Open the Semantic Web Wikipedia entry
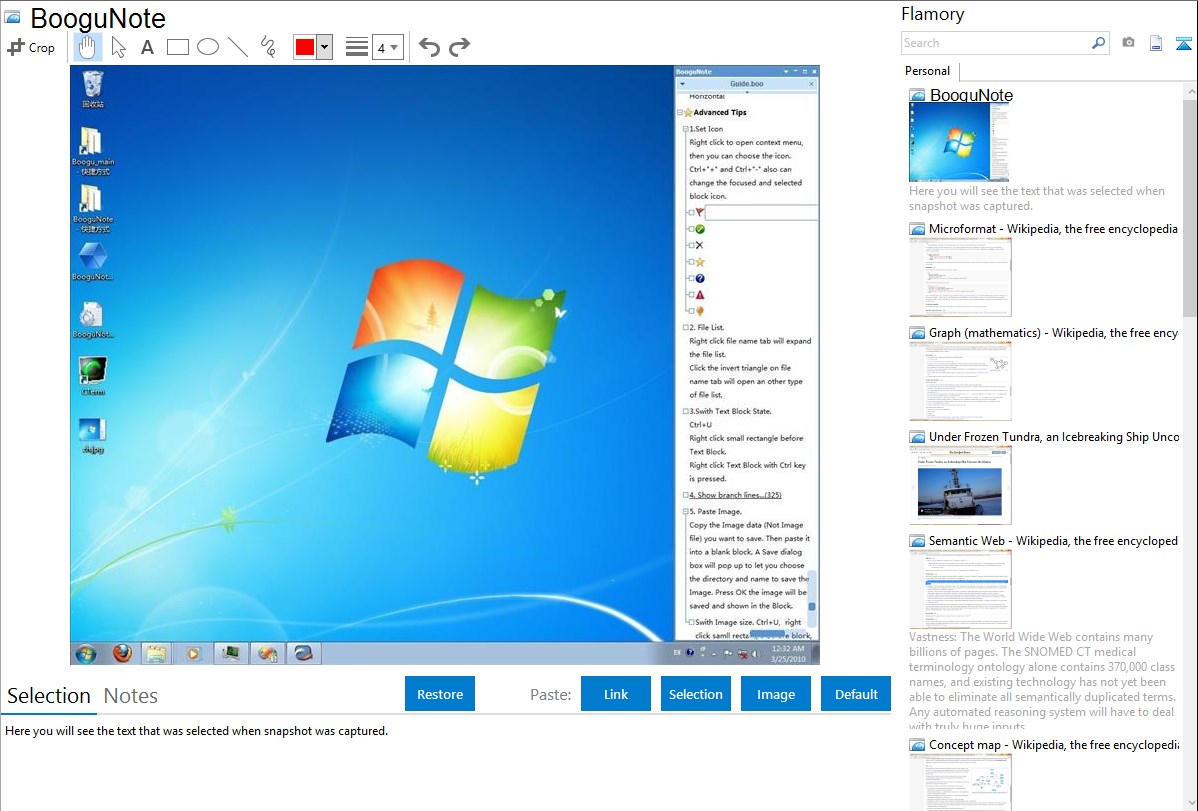The image size is (1198, 811). pyautogui.click(x=1053, y=540)
